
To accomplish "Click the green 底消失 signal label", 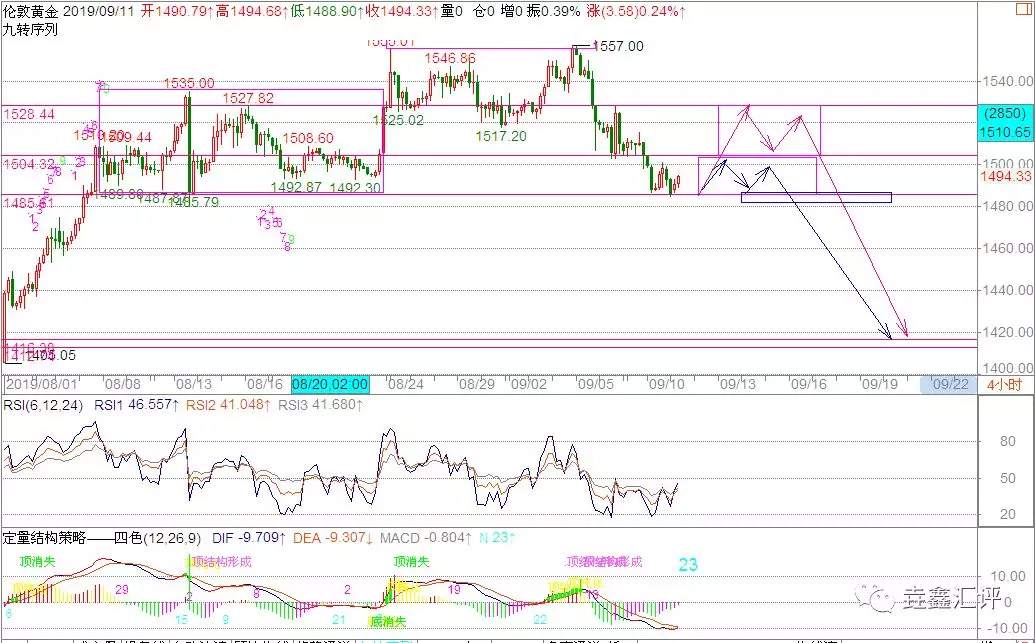I will tap(387, 621).
